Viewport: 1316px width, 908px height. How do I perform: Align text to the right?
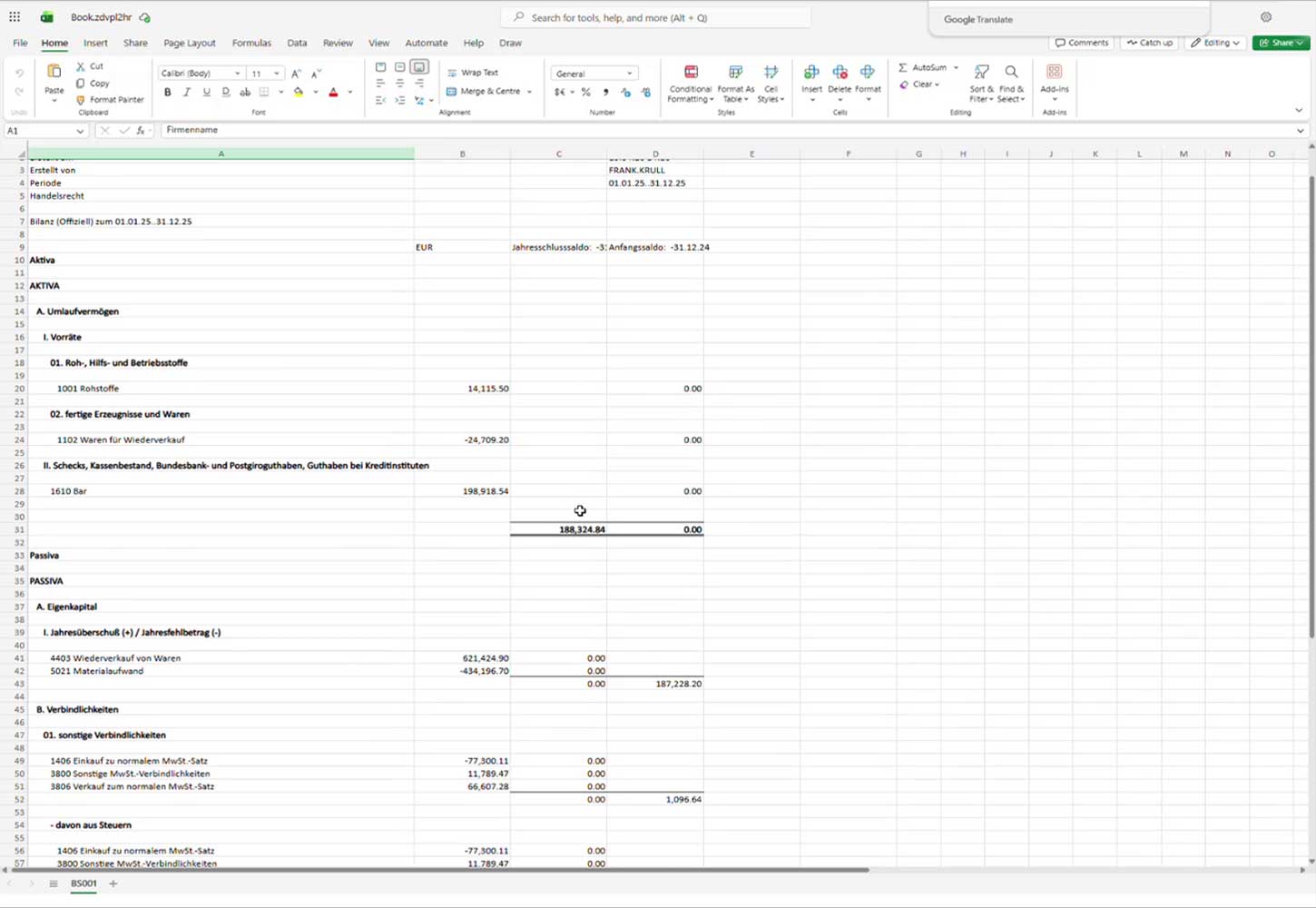click(419, 84)
